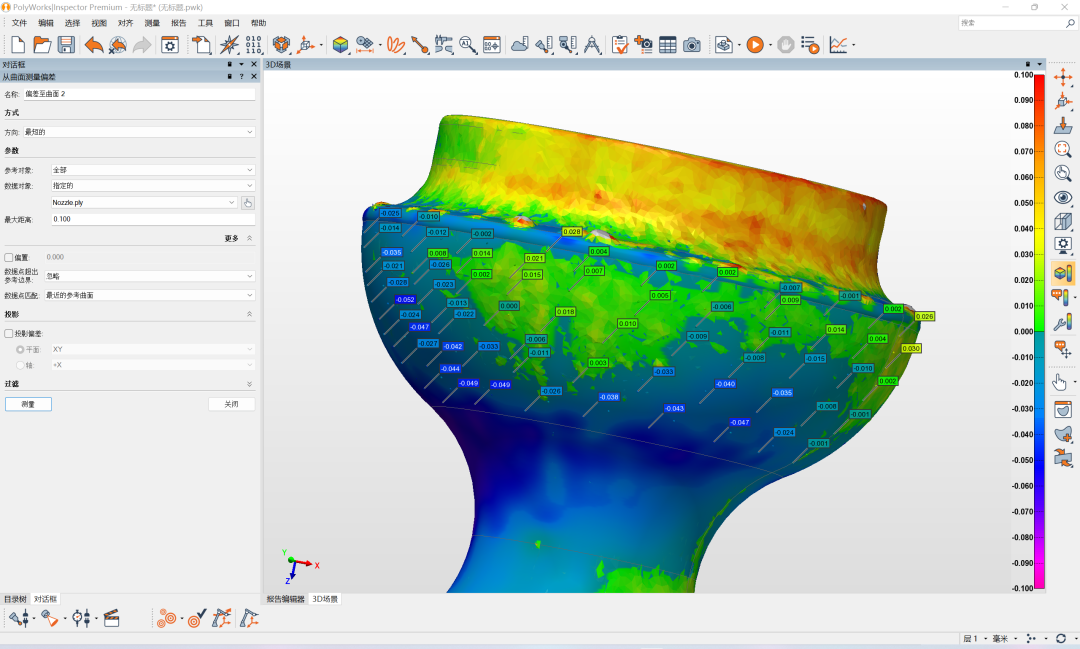Screen dimensions: 1080x649
Task: Click the camera snapshot icon in toolbar
Action: pyautogui.click(x=691, y=44)
